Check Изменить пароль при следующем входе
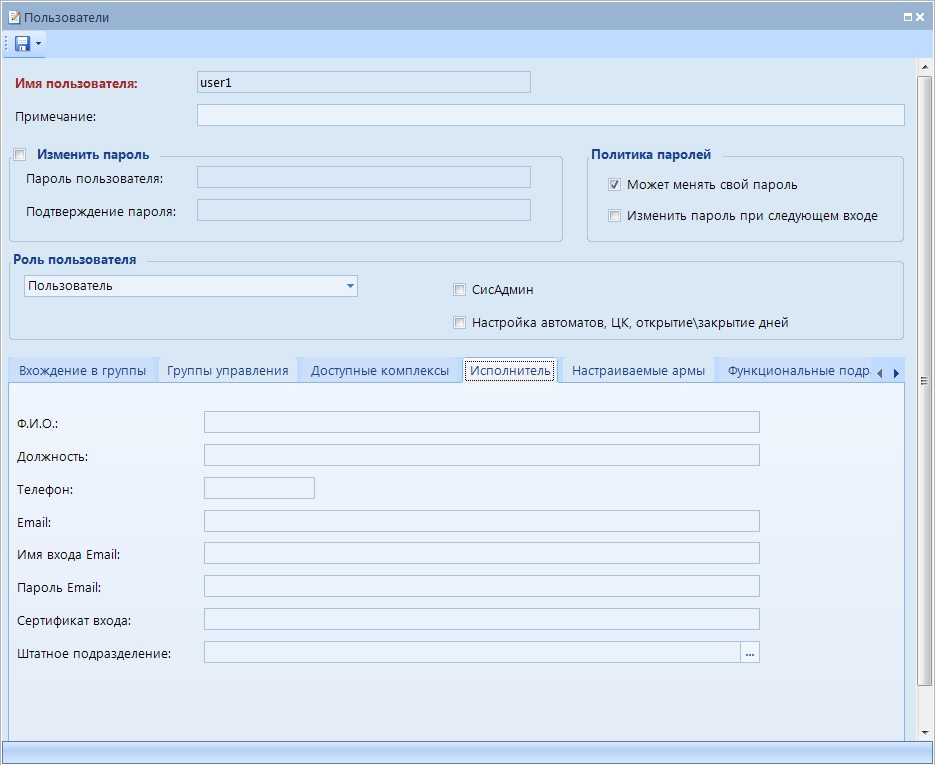This screenshot has width=935, height=765. tap(615, 216)
